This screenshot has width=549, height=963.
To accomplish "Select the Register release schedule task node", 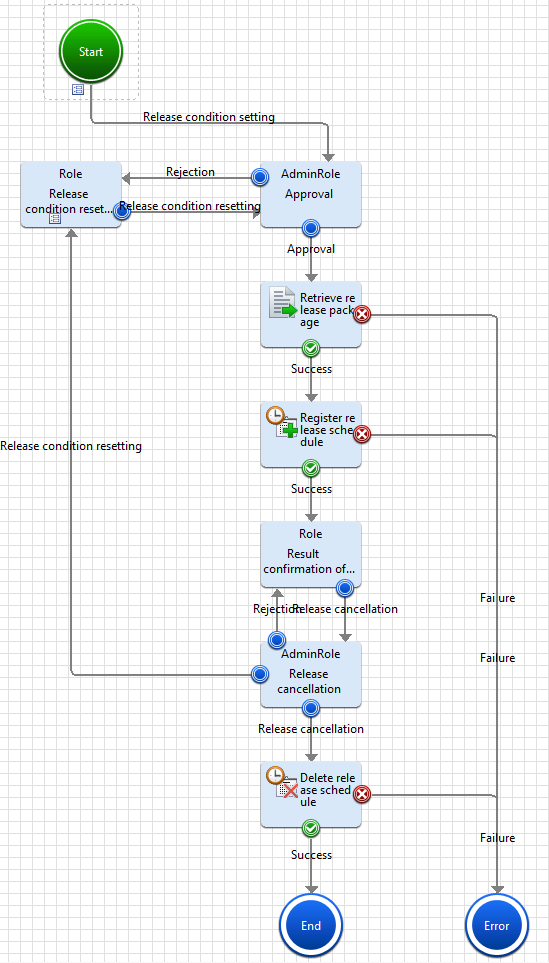I will pos(311,434).
